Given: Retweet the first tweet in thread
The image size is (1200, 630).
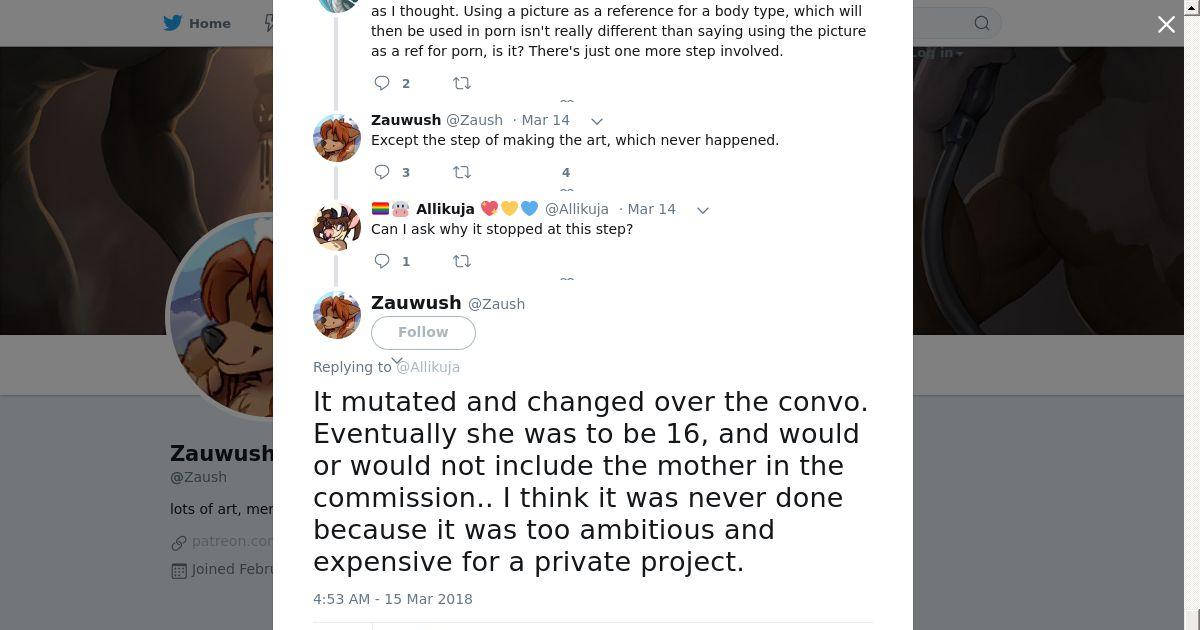Looking at the screenshot, I should [x=462, y=83].
